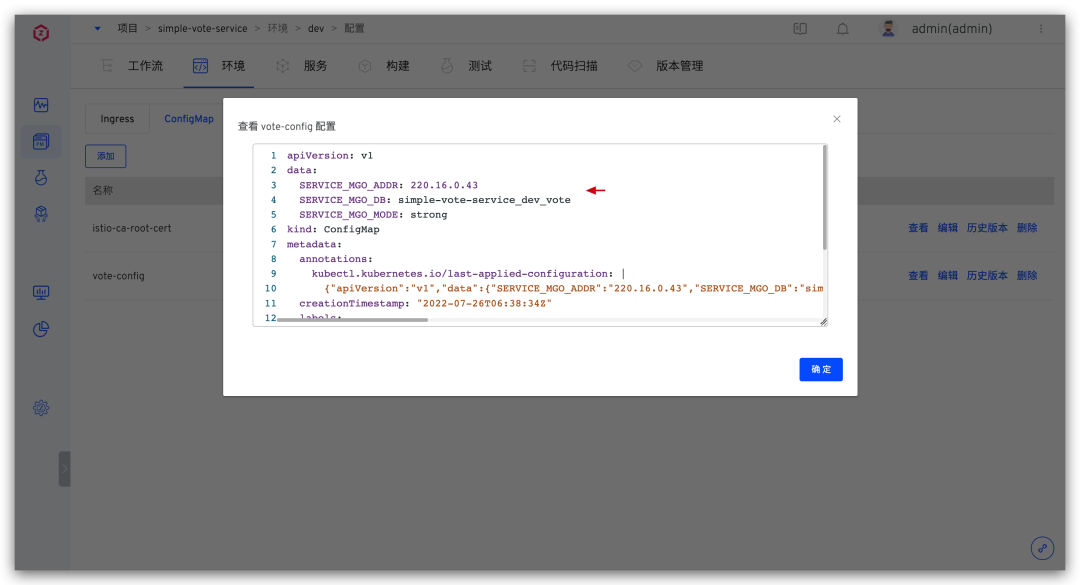Select the project management icon in sidebar
Viewport: 1080px width, 585px height.
(x=40, y=141)
